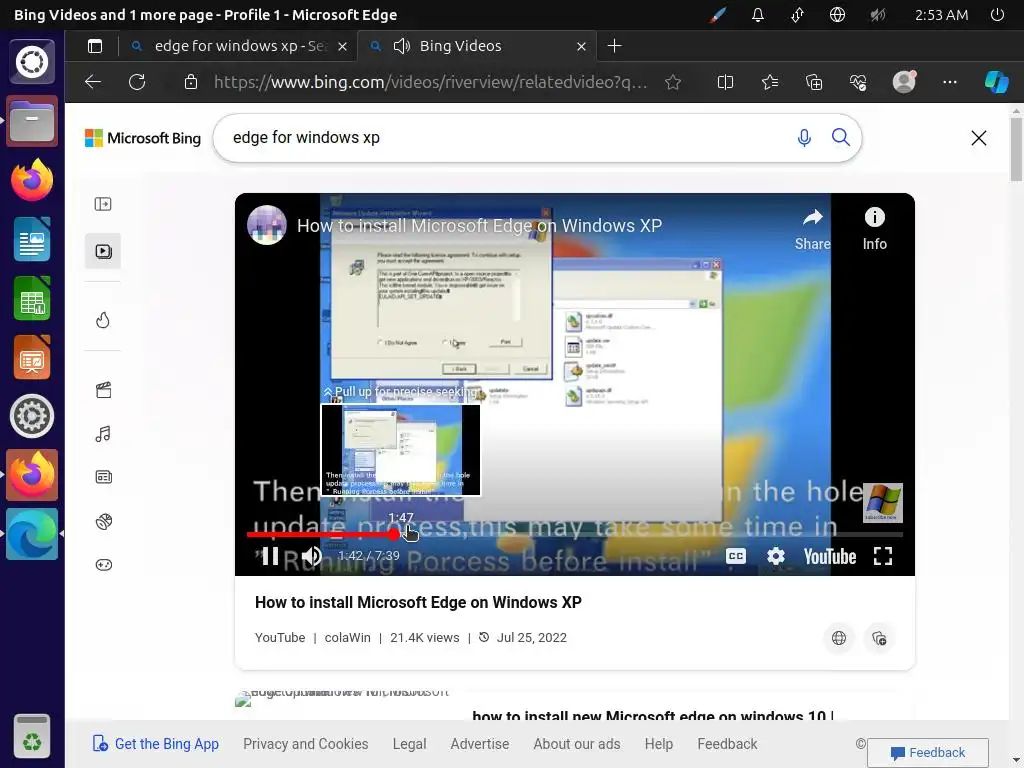Share the video using the Share arrow
This screenshot has width=1024, height=768.
coord(812,229)
